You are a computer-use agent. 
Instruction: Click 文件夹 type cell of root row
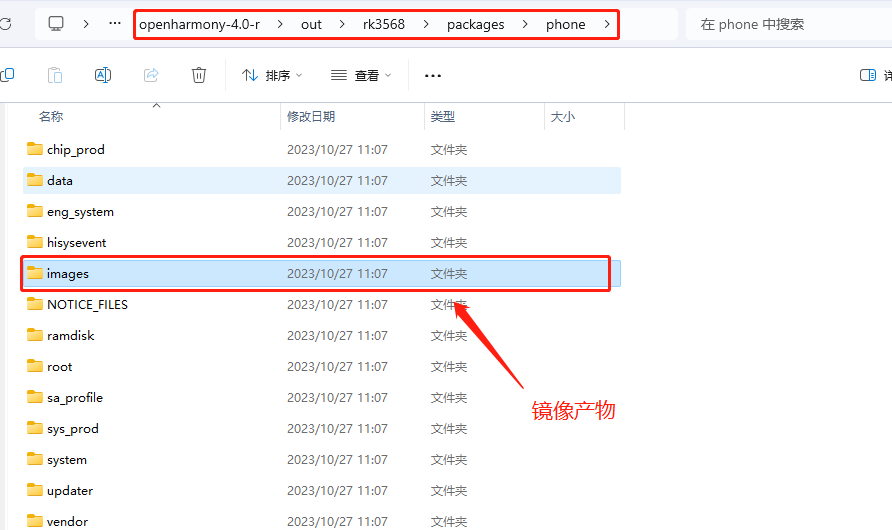449,367
